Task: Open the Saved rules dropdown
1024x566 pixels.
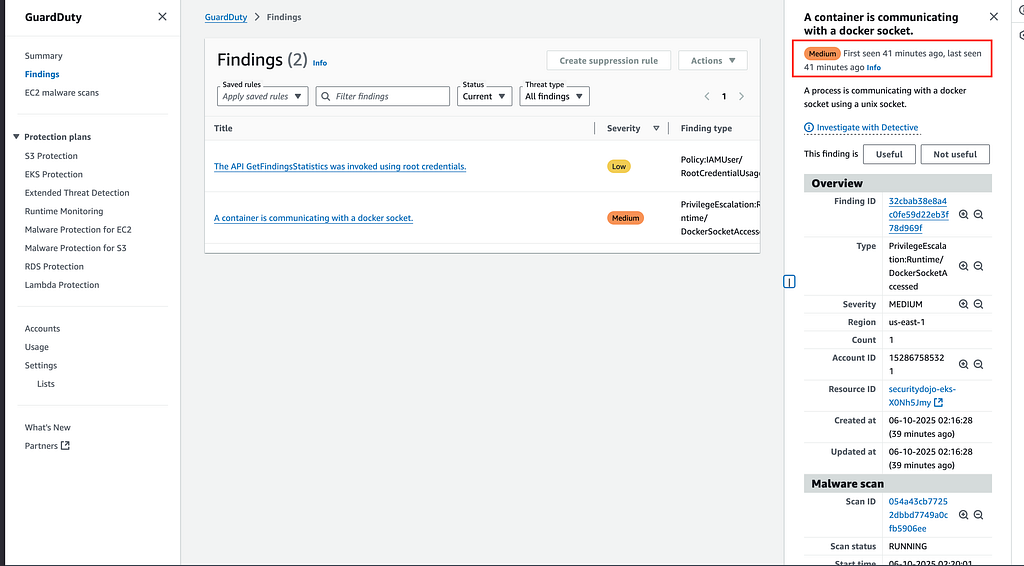Action: pos(263,97)
